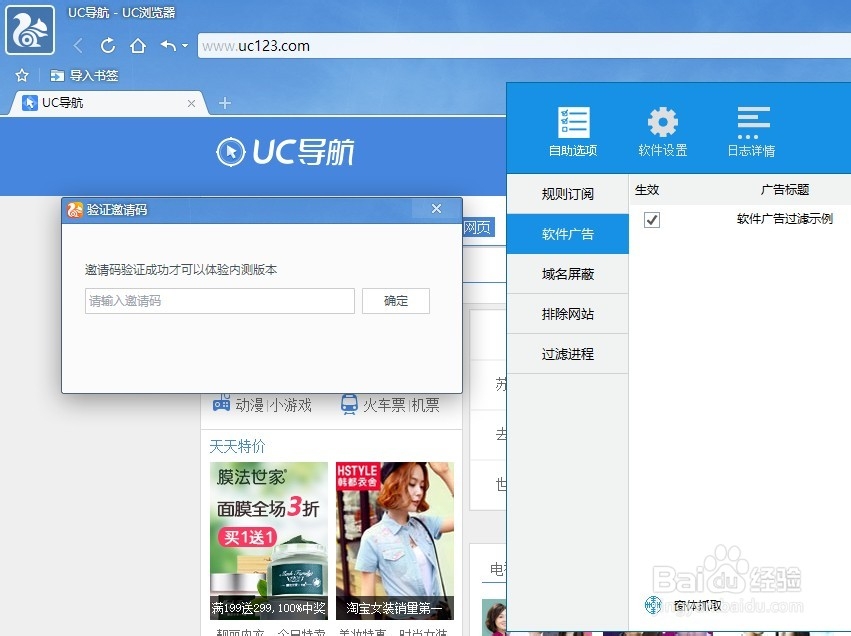This screenshot has height=636, width=851.
Task: Close the UC导航 tab
Action: (x=191, y=103)
